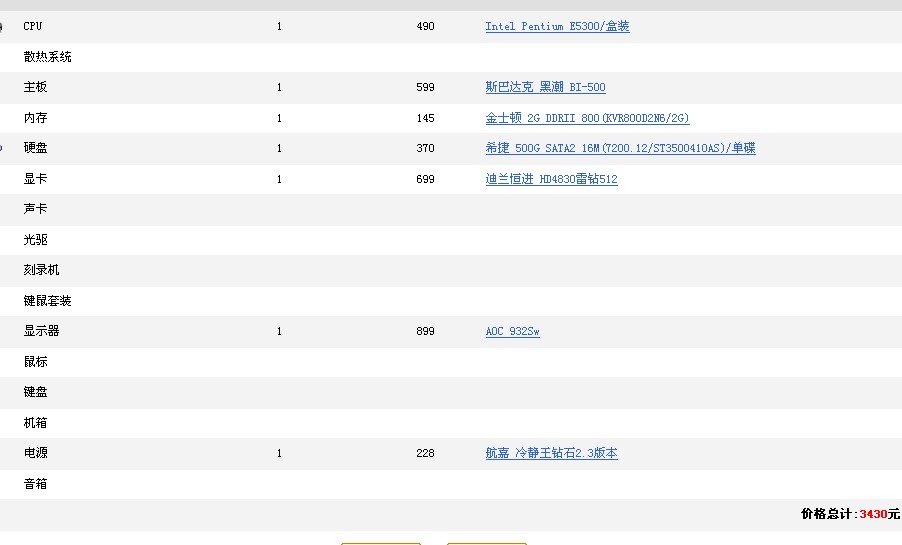The image size is (902, 545).
Task: Click the quantity 1 in the 显卡 row
Action: tap(279, 180)
